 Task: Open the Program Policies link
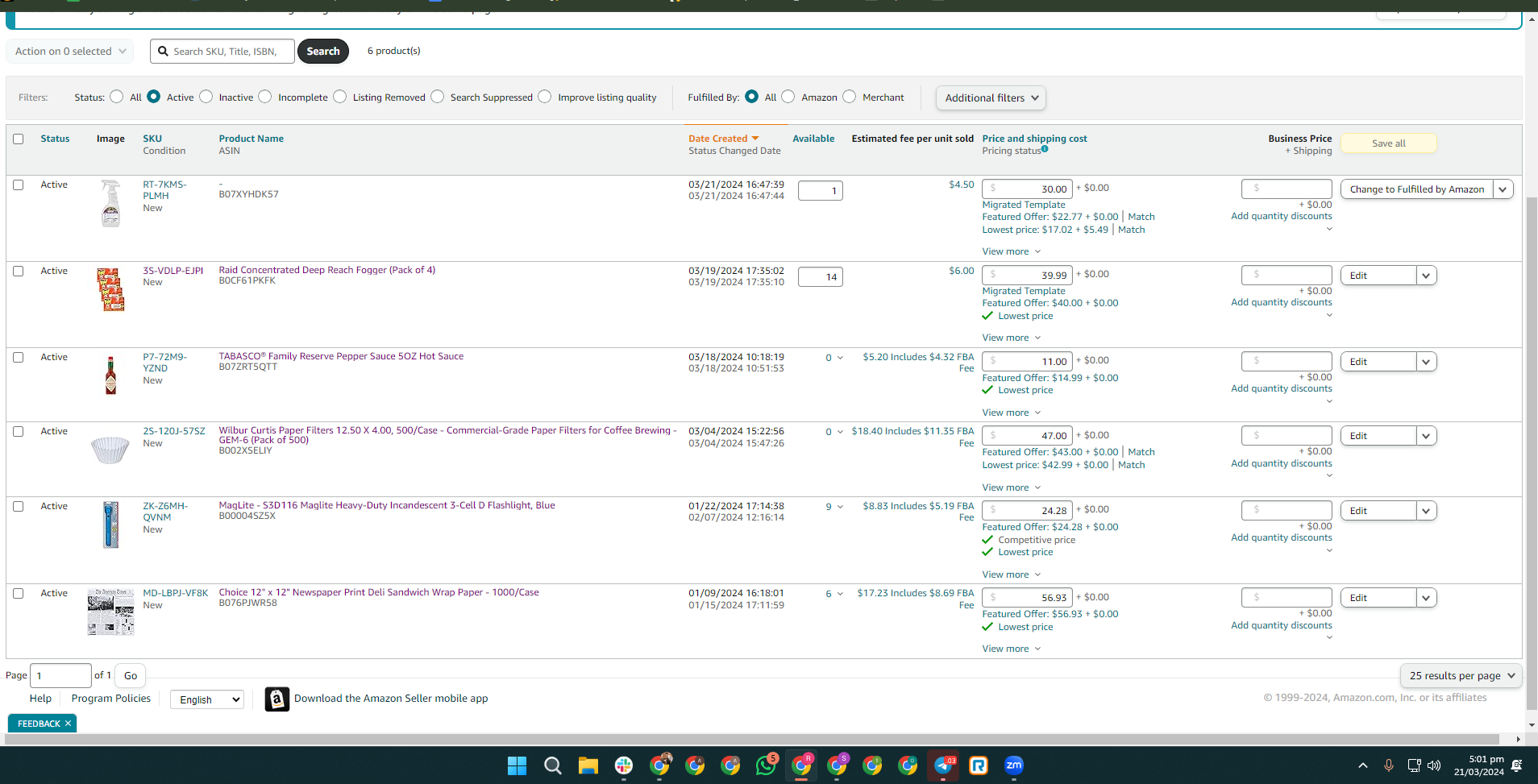[x=111, y=699]
